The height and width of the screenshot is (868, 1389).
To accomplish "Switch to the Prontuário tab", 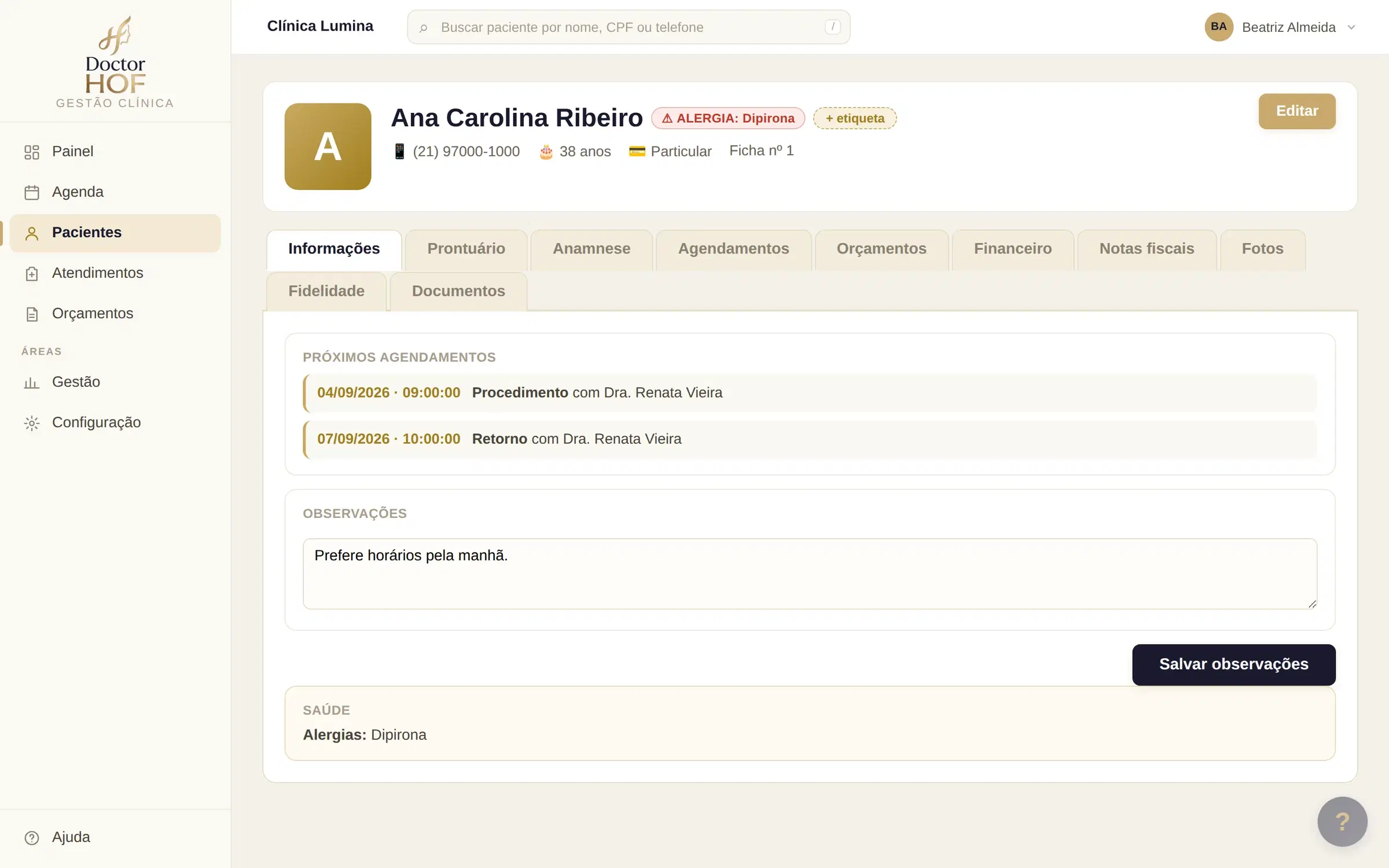I will 466,249.
